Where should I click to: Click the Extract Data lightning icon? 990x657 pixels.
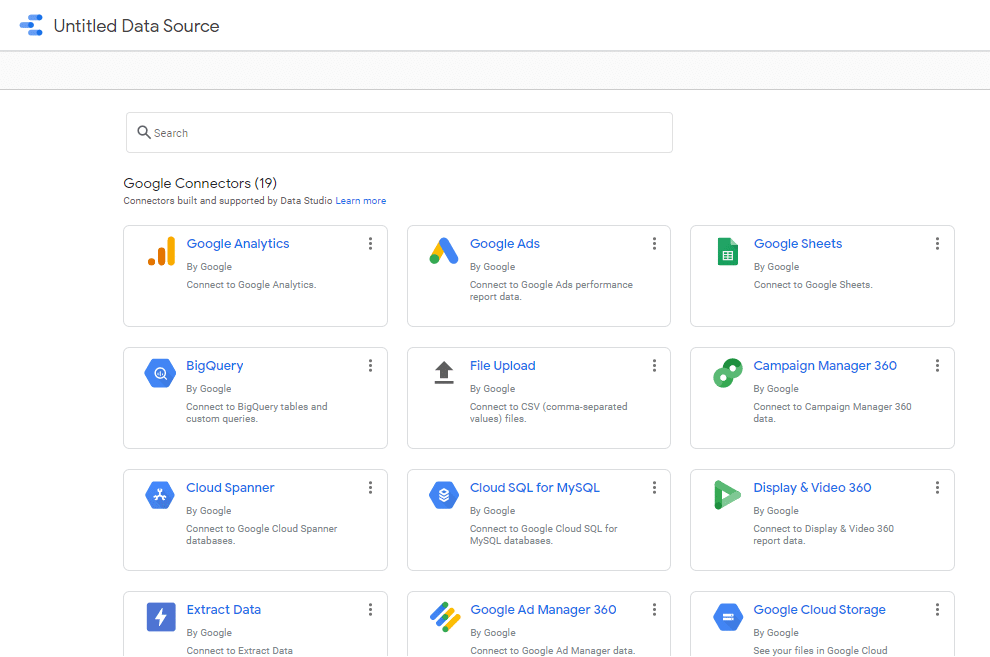(x=161, y=617)
